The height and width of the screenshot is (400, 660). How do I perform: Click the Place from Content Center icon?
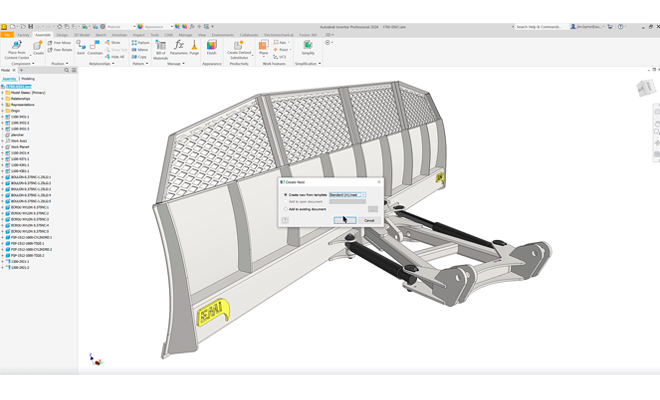[x=16, y=46]
